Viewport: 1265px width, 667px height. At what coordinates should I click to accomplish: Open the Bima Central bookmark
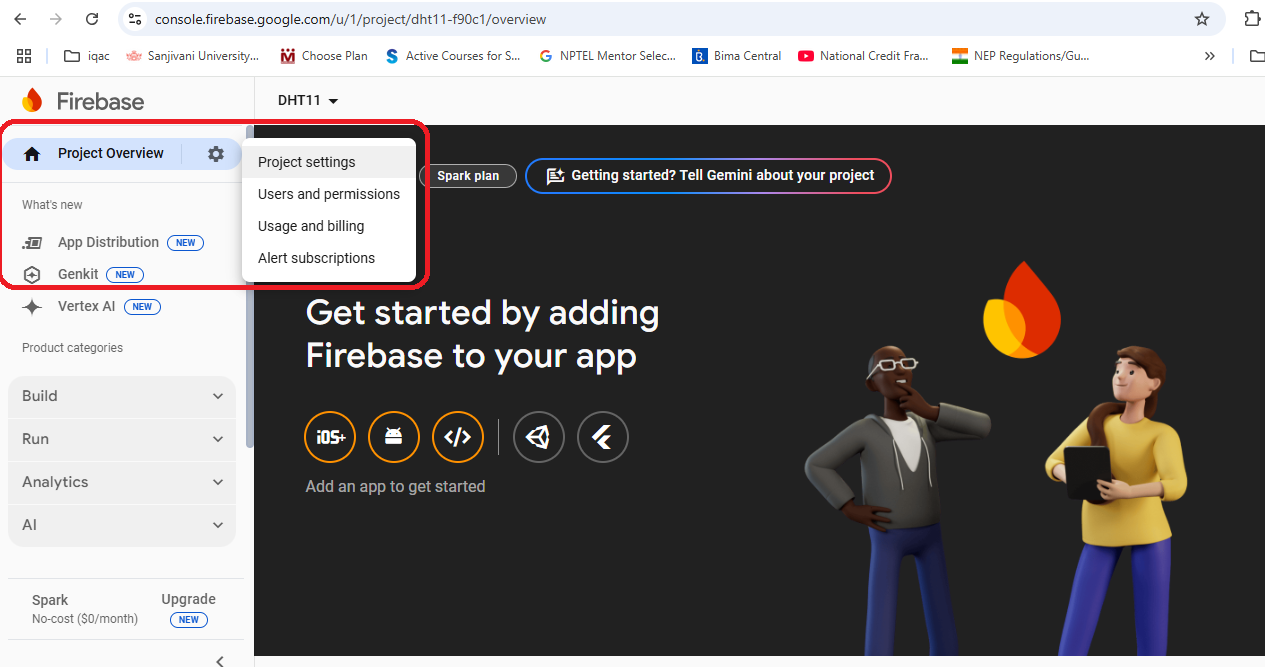pos(738,56)
